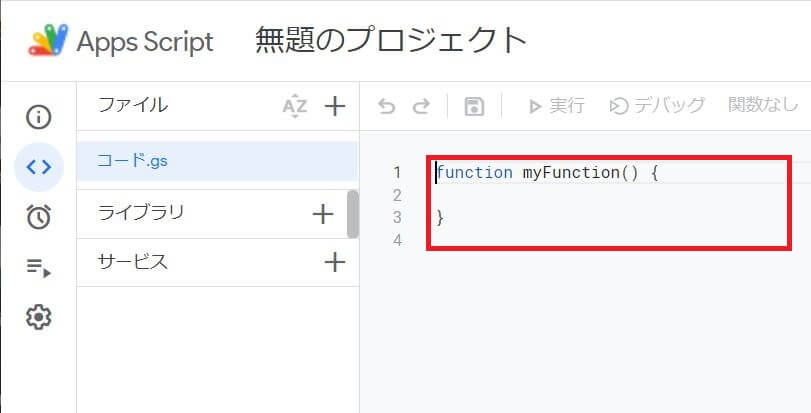The height and width of the screenshot is (413, 811).
Task: Open the Triggers alarm clock icon
Action: click(39, 216)
